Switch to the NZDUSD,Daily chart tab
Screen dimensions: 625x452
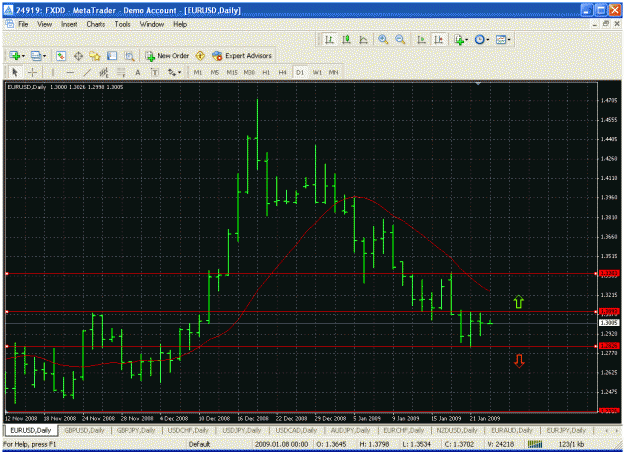(x=456, y=430)
